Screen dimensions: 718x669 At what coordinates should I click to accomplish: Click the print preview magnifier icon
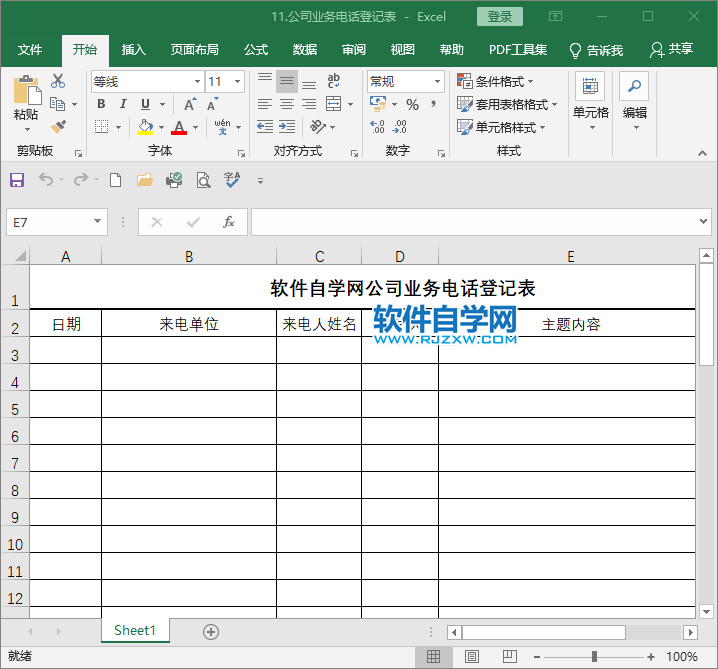pyautogui.click(x=203, y=180)
